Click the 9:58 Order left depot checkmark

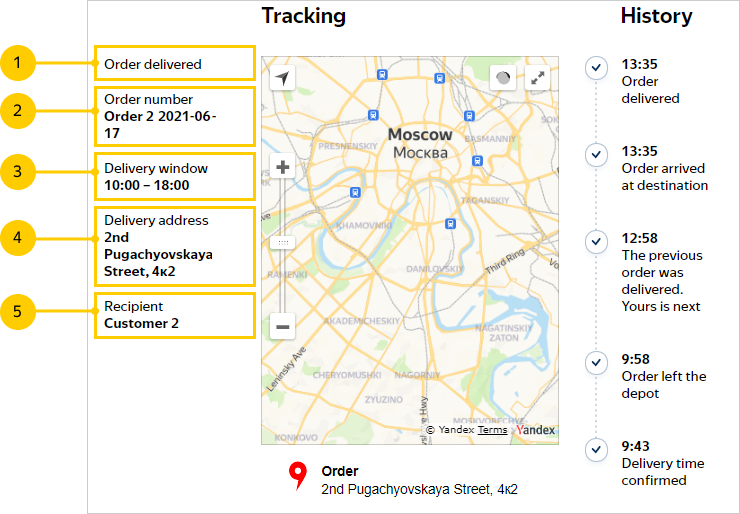[596, 362]
